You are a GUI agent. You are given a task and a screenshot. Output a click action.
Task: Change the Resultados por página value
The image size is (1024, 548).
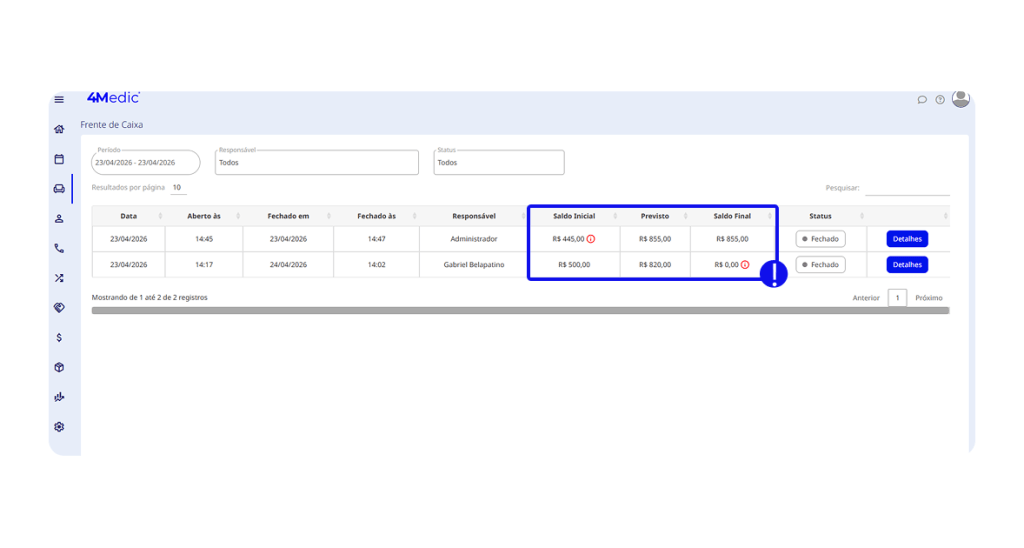(177, 188)
